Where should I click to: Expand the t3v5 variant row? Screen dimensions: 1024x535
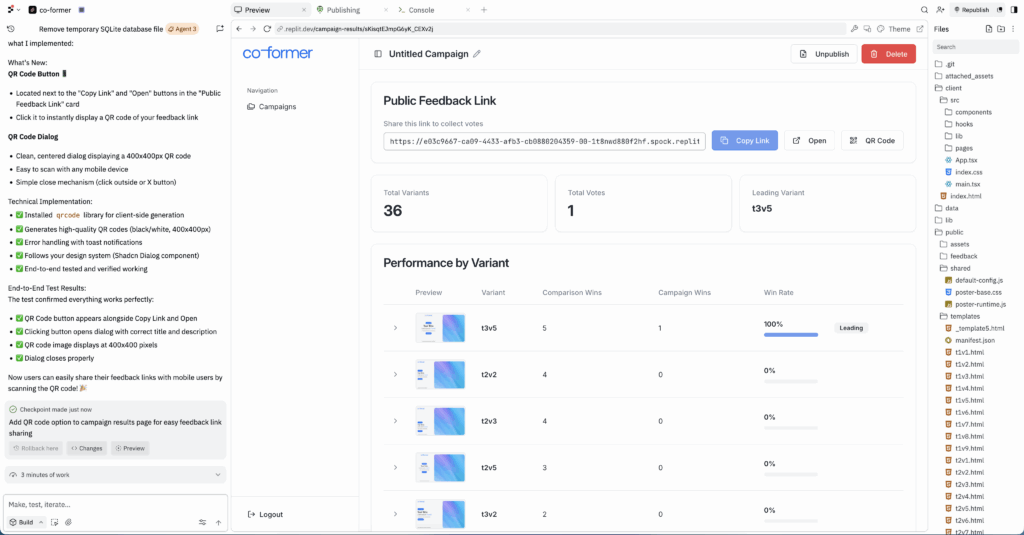[x=395, y=328]
